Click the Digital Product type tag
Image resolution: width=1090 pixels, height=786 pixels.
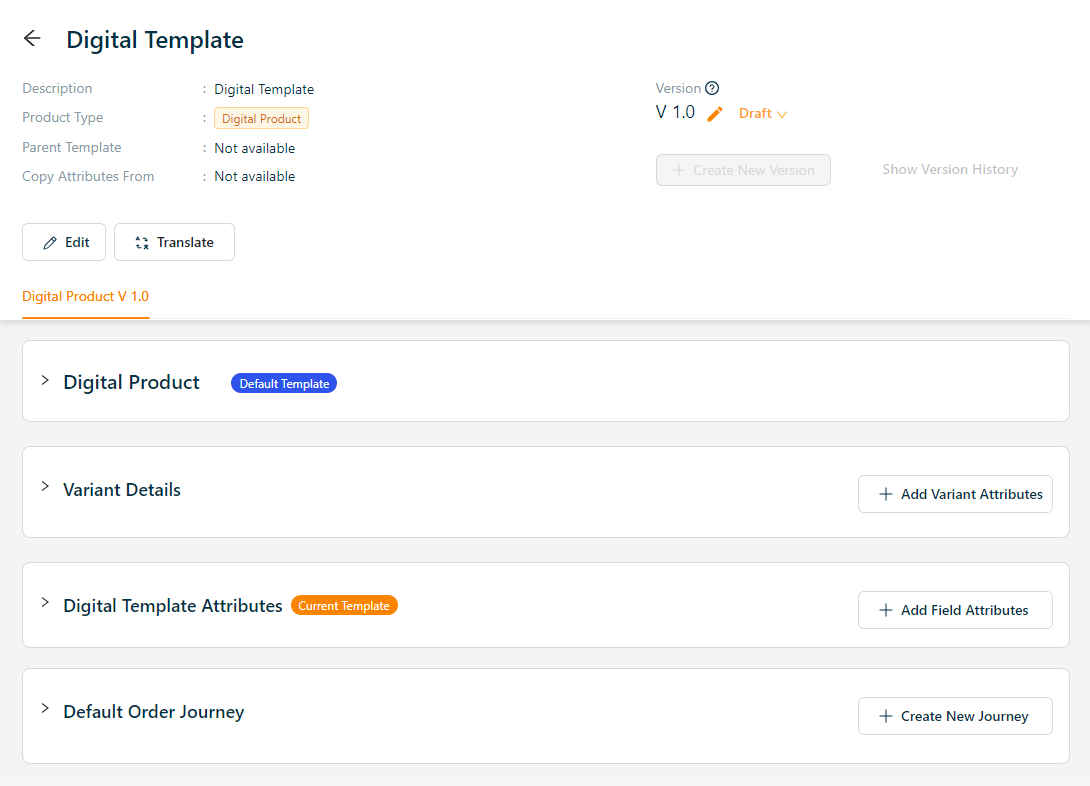tap(261, 119)
